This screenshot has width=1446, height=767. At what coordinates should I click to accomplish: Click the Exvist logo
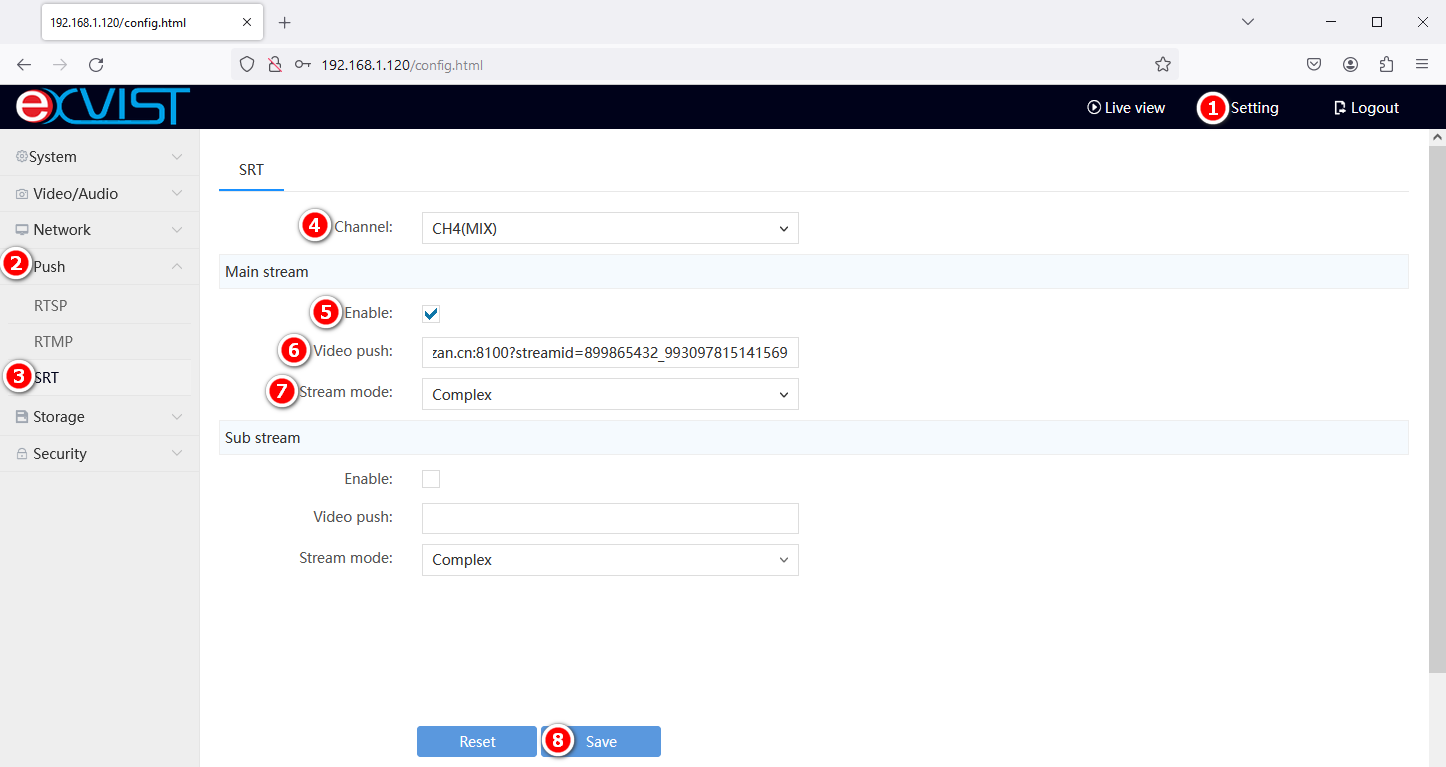click(x=102, y=106)
